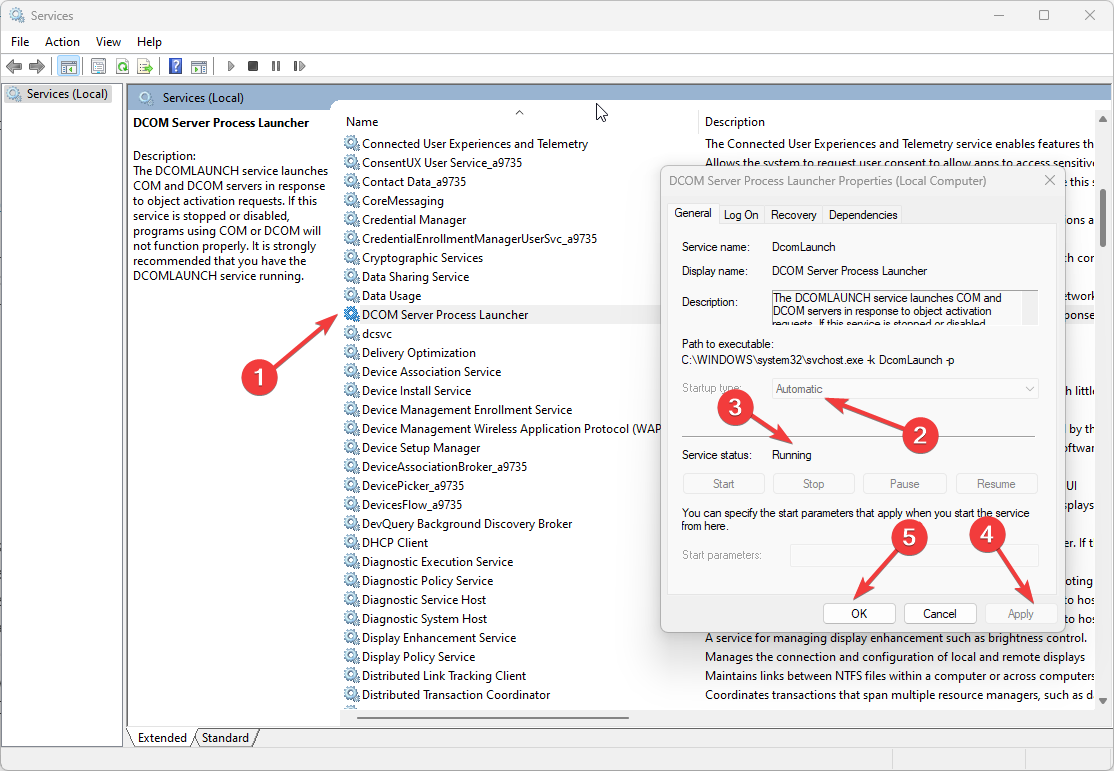Click the Start button in service status
This screenshot has width=1114, height=771.
(x=723, y=484)
